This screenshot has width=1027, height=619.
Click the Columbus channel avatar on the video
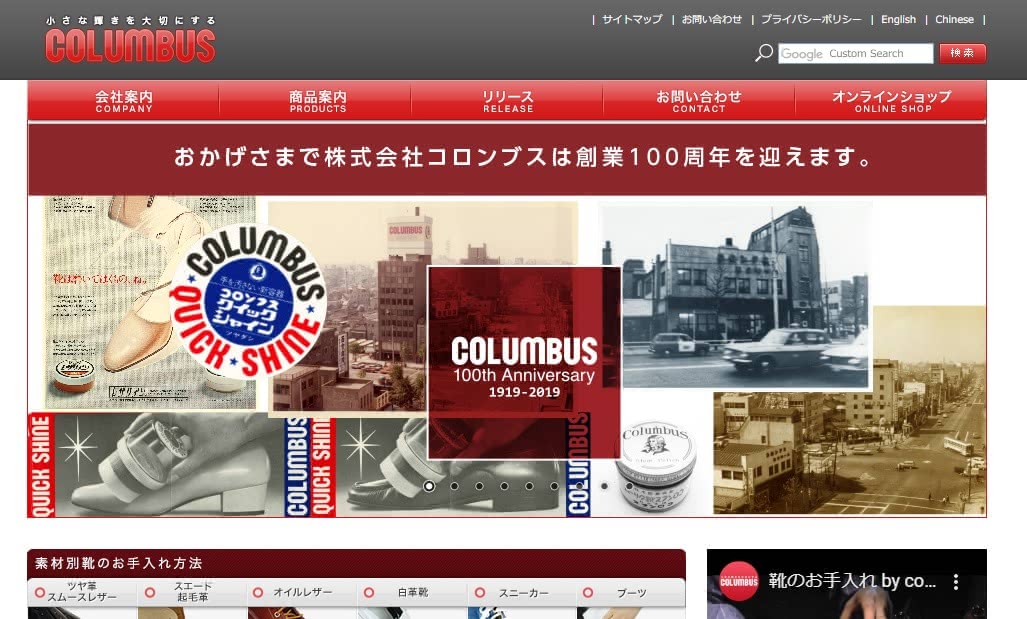point(739,581)
